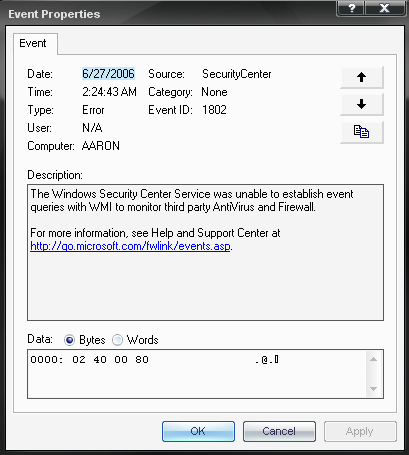
Task: Click the highlighted date 6/27/2006
Action: (x=108, y=74)
